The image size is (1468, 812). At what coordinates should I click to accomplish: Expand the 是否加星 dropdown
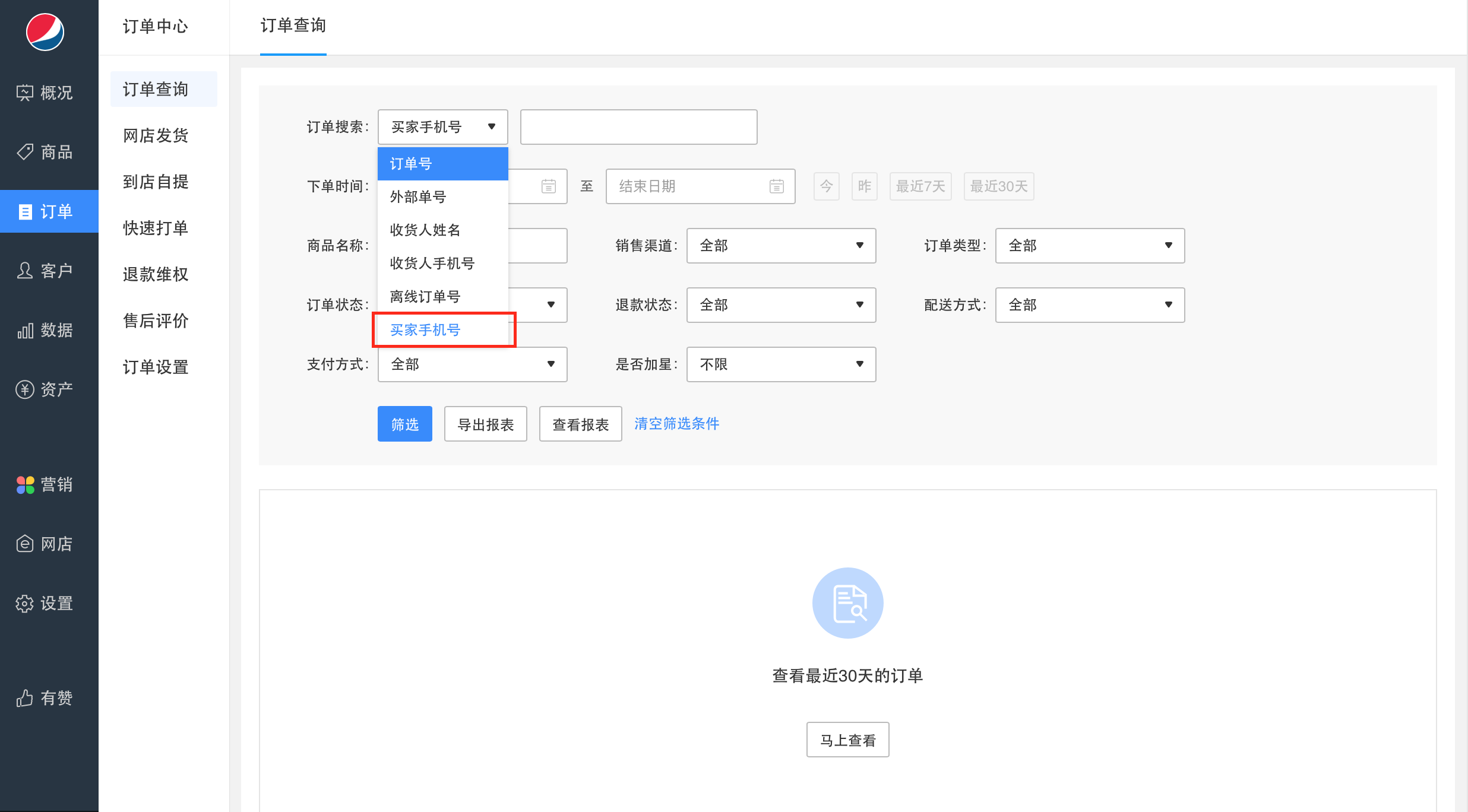tap(781, 364)
